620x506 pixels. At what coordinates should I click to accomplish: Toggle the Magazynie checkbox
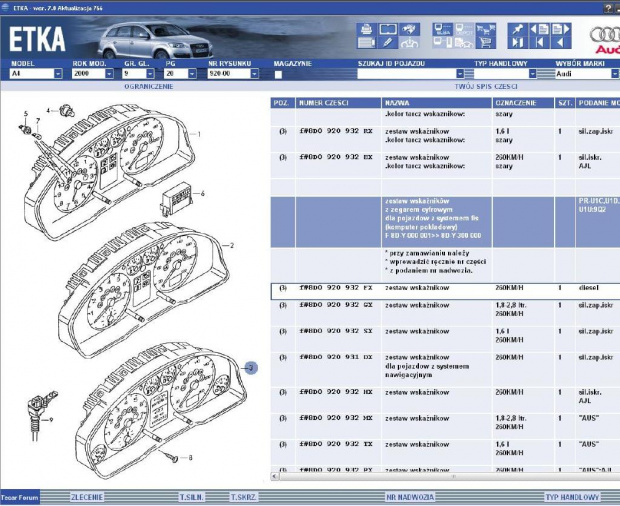pos(278,74)
